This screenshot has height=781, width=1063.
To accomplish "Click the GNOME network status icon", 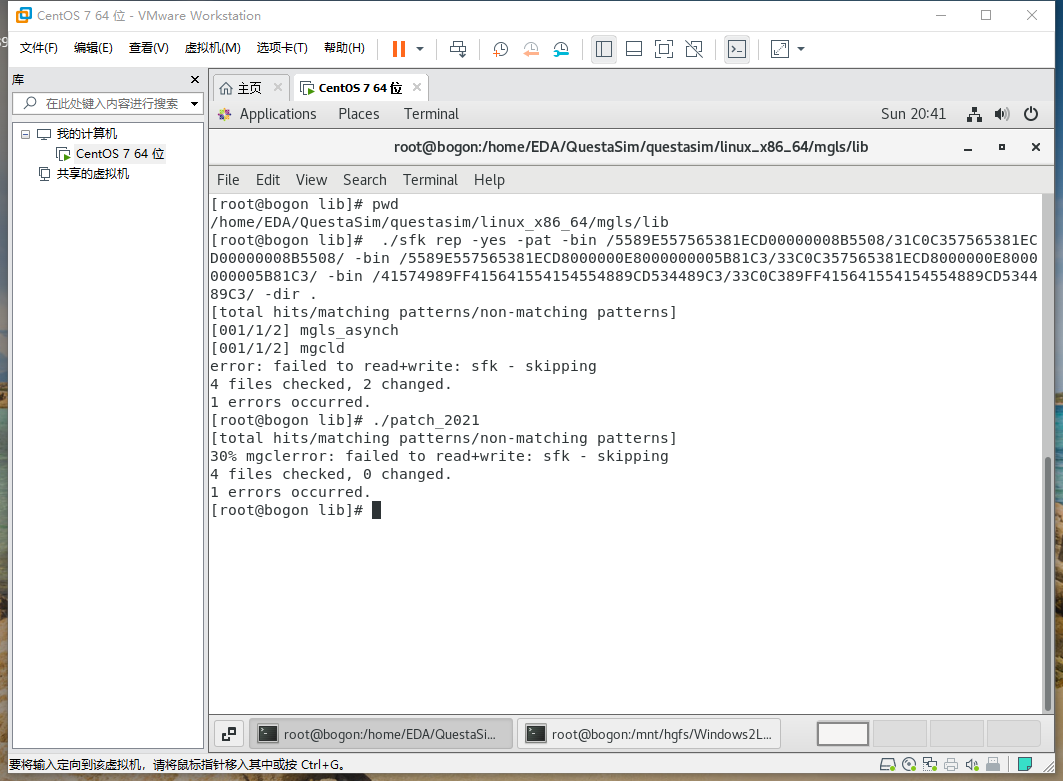I will click(x=974, y=114).
